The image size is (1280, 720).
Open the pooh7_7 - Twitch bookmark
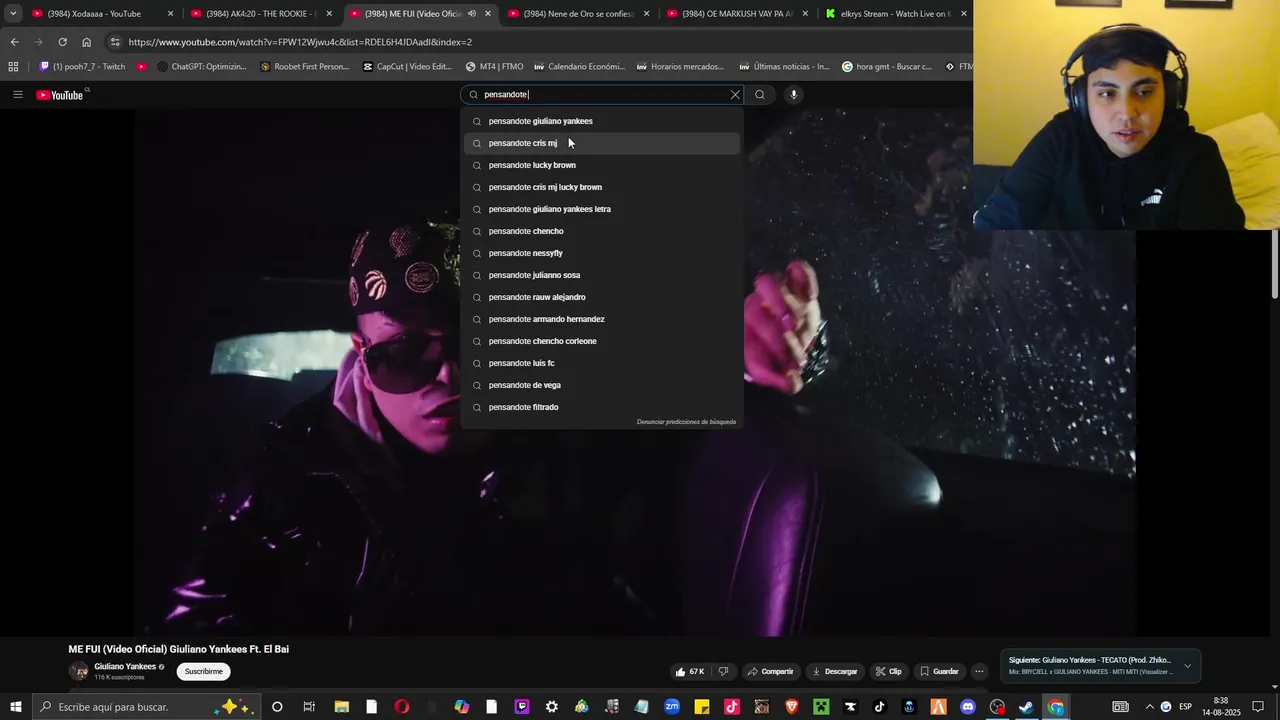tap(82, 67)
